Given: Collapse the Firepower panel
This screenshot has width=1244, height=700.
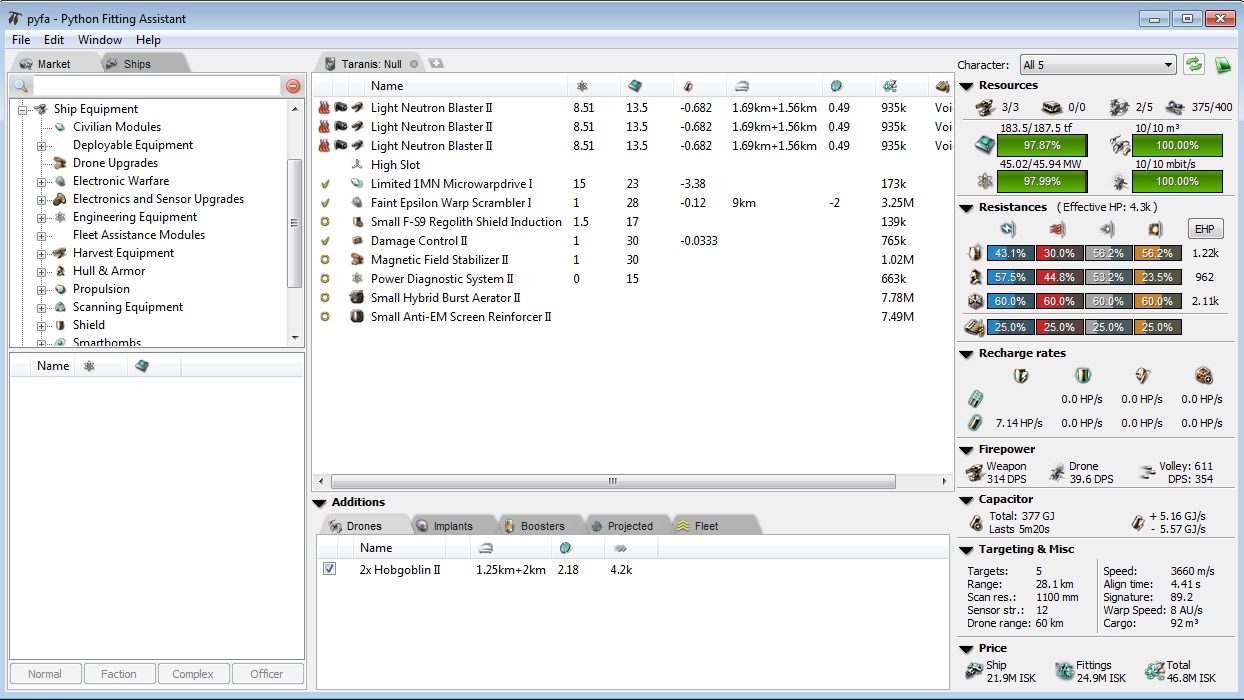Looking at the screenshot, I should pyautogui.click(x=966, y=450).
